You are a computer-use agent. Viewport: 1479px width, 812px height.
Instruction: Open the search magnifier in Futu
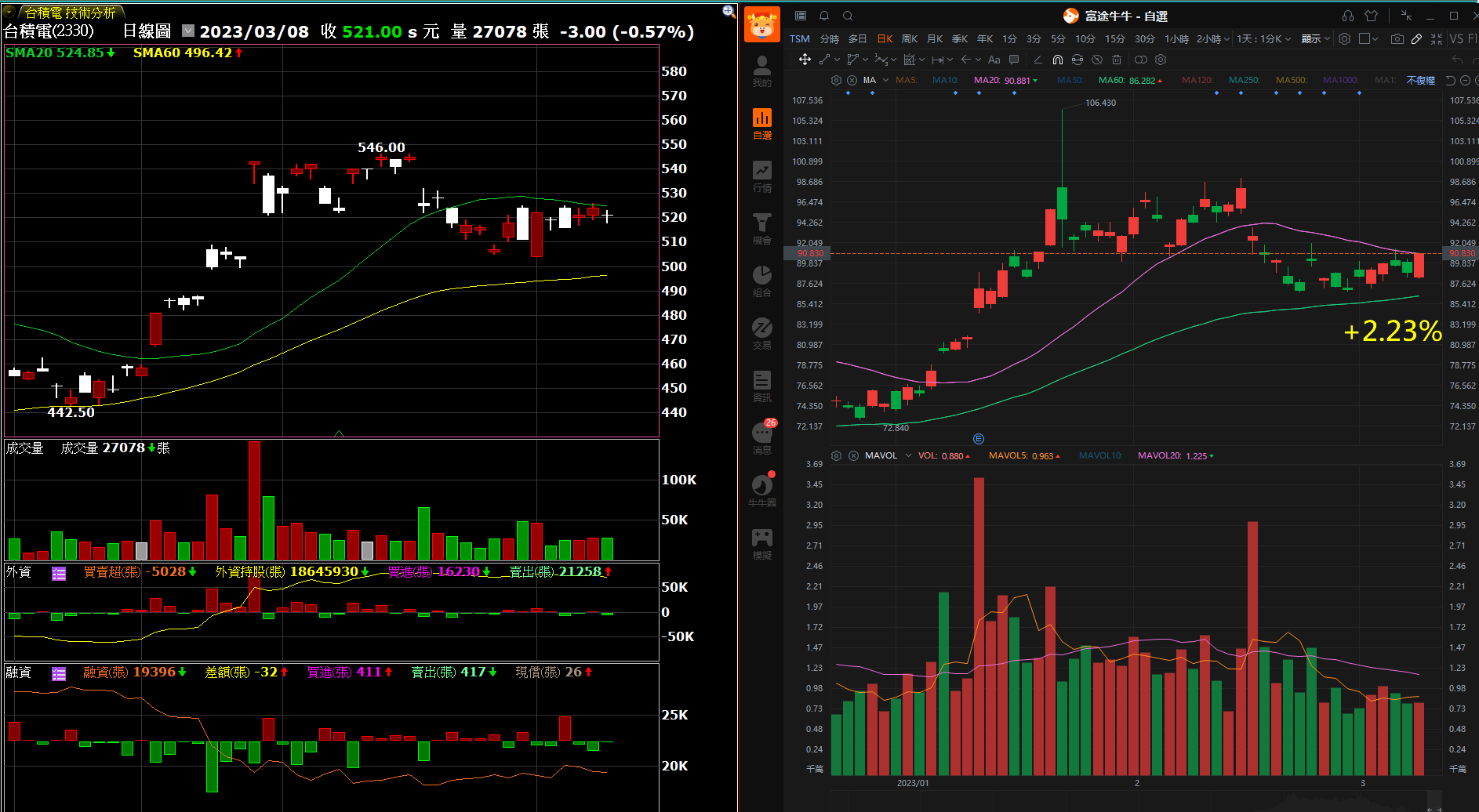pyautogui.click(x=848, y=16)
